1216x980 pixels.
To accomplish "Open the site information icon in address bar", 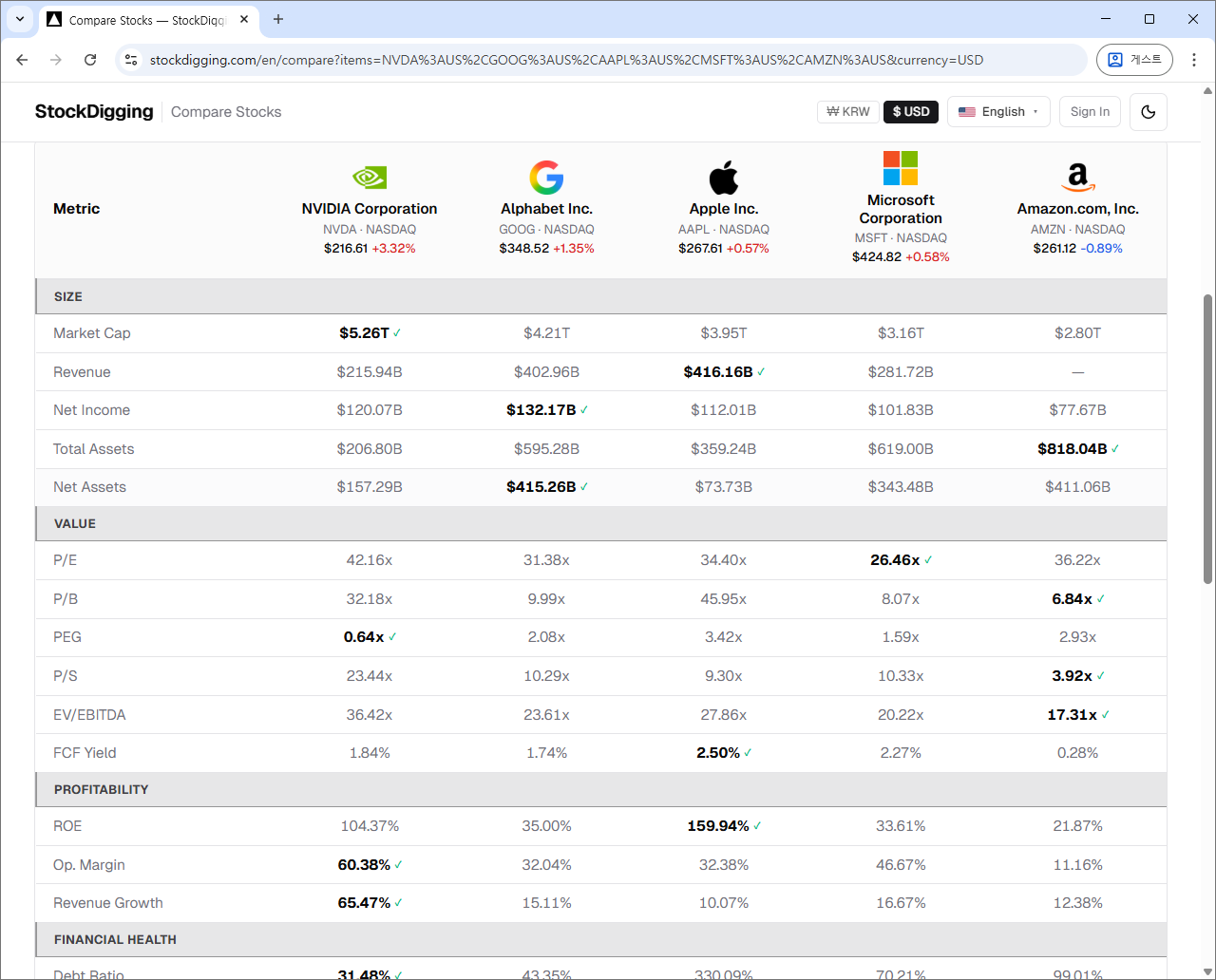I will coord(132,60).
